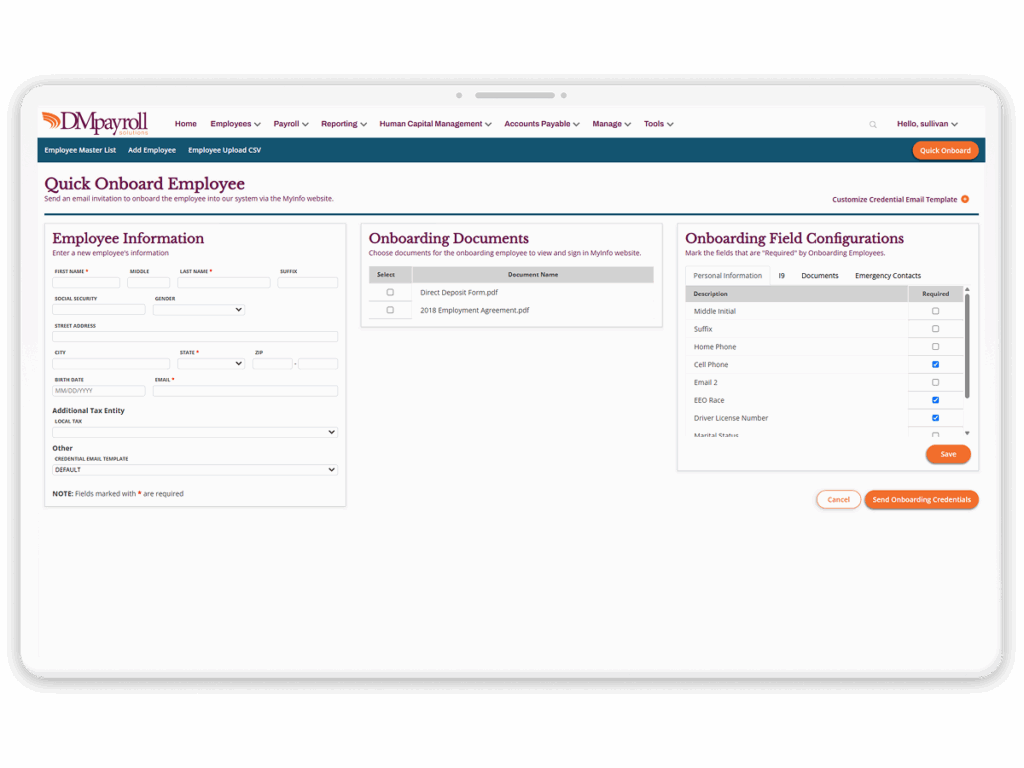This screenshot has height=768, width=1024.
Task: Select the Direct Deposit Form.pdf checkbox
Action: [390, 292]
